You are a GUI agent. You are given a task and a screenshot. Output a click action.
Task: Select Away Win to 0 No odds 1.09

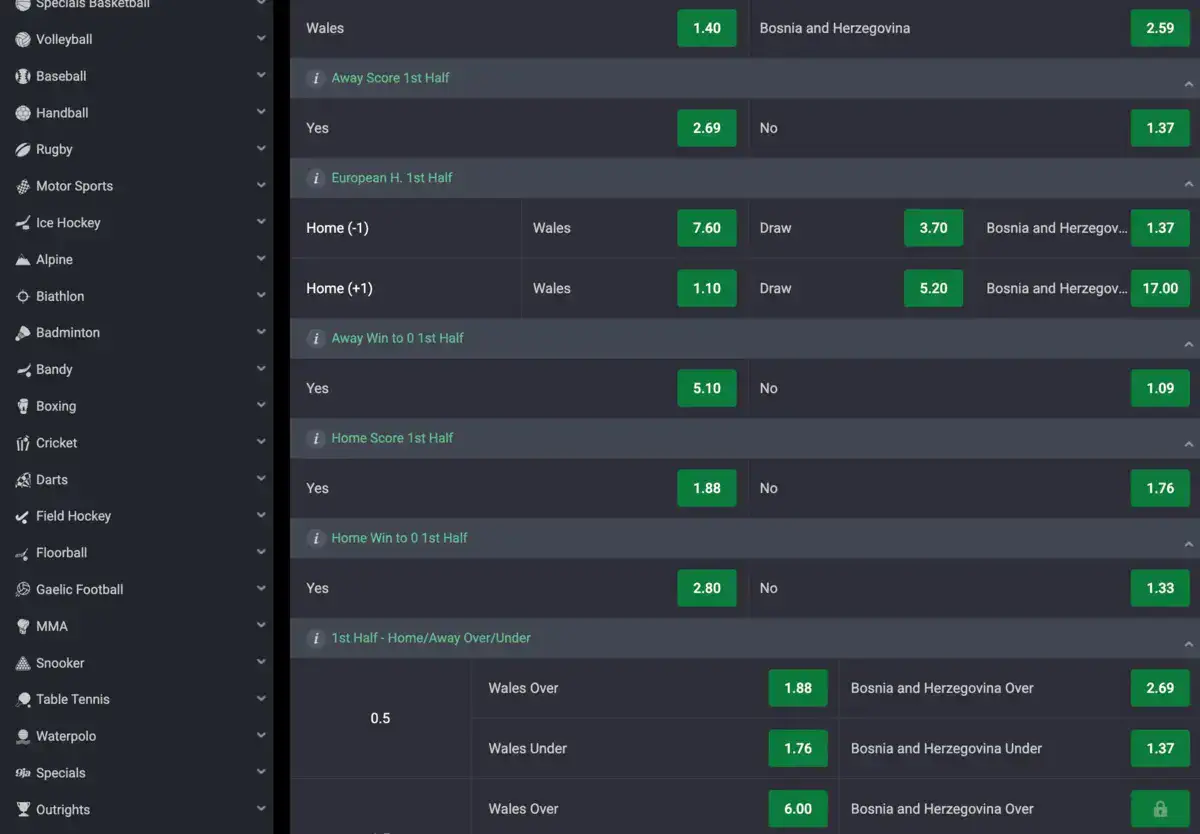coord(1160,388)
